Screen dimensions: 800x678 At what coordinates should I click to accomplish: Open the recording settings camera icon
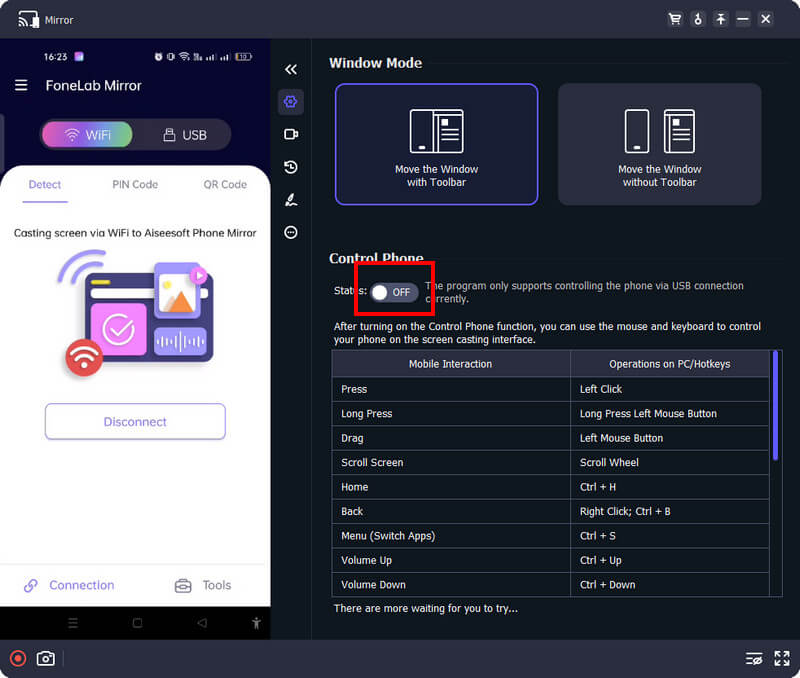click(291, 134)
